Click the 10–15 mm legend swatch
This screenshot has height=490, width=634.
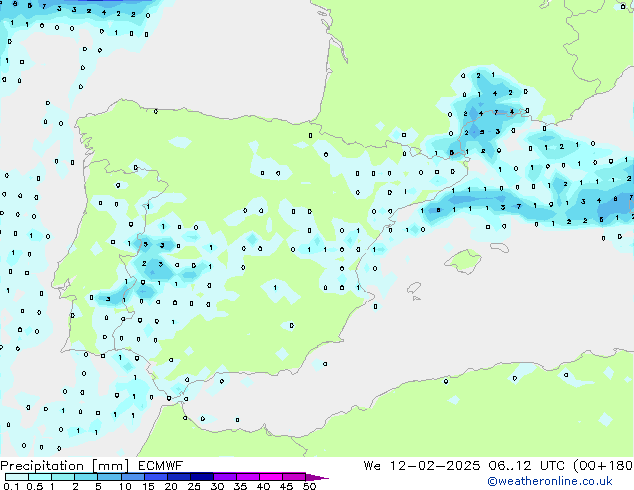(132, 477)
